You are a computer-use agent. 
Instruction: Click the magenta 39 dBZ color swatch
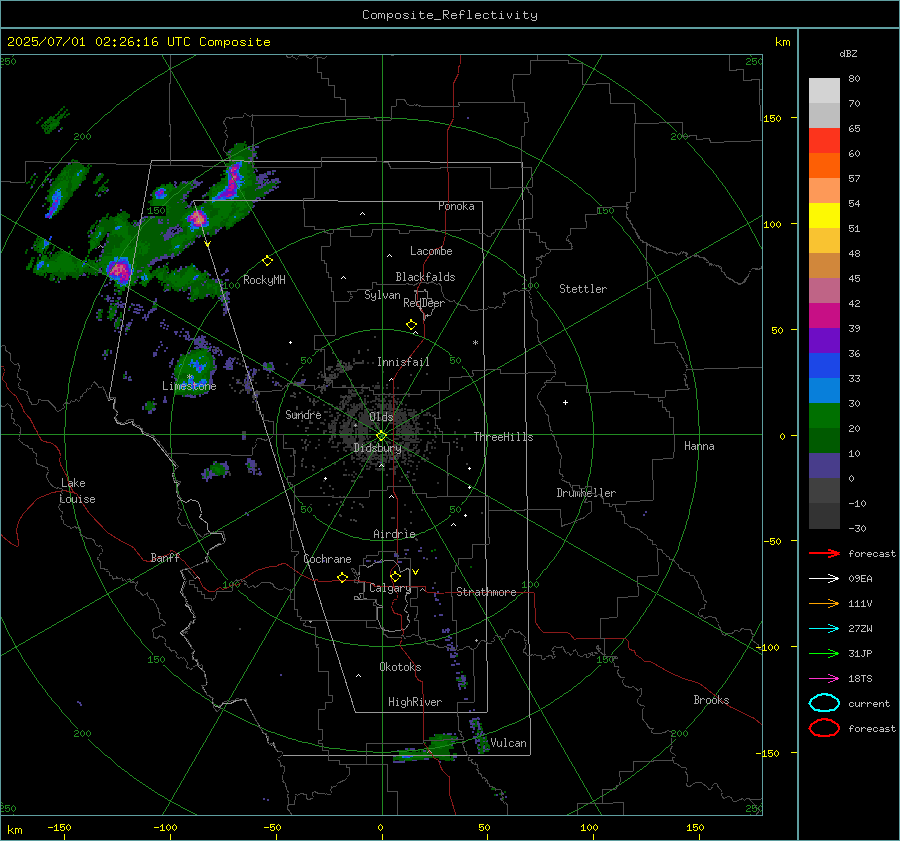[x=824, y=316]
